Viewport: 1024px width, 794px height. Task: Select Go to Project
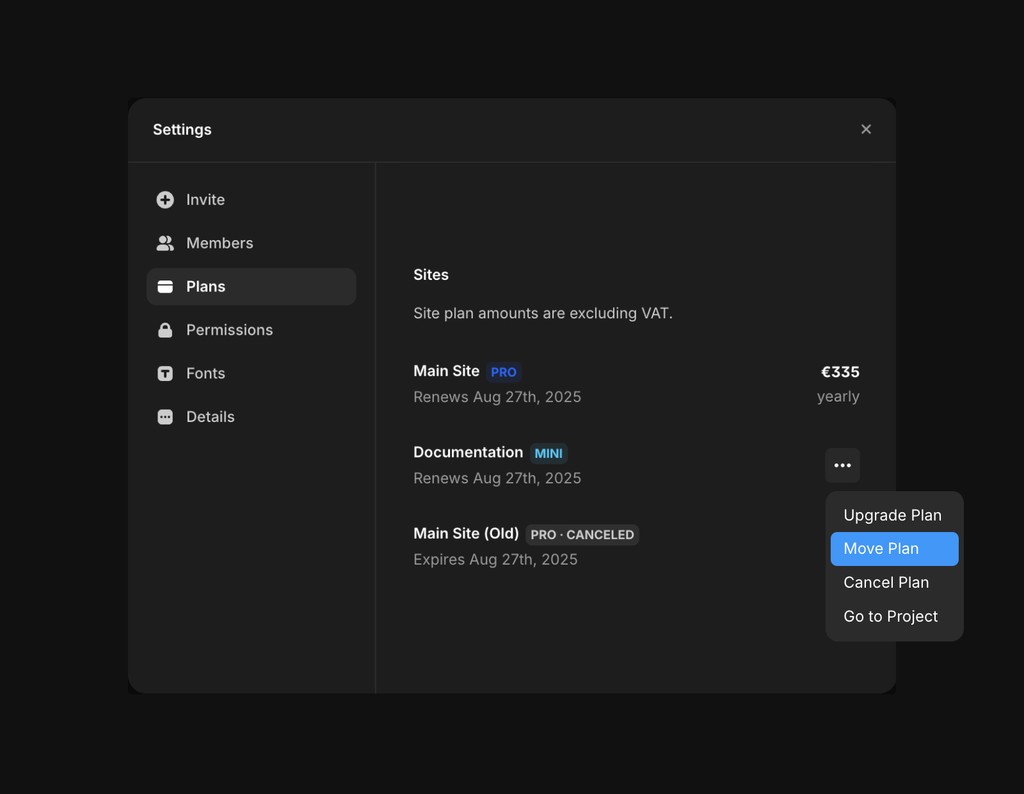pyautogui.click(x=890, y=616)
